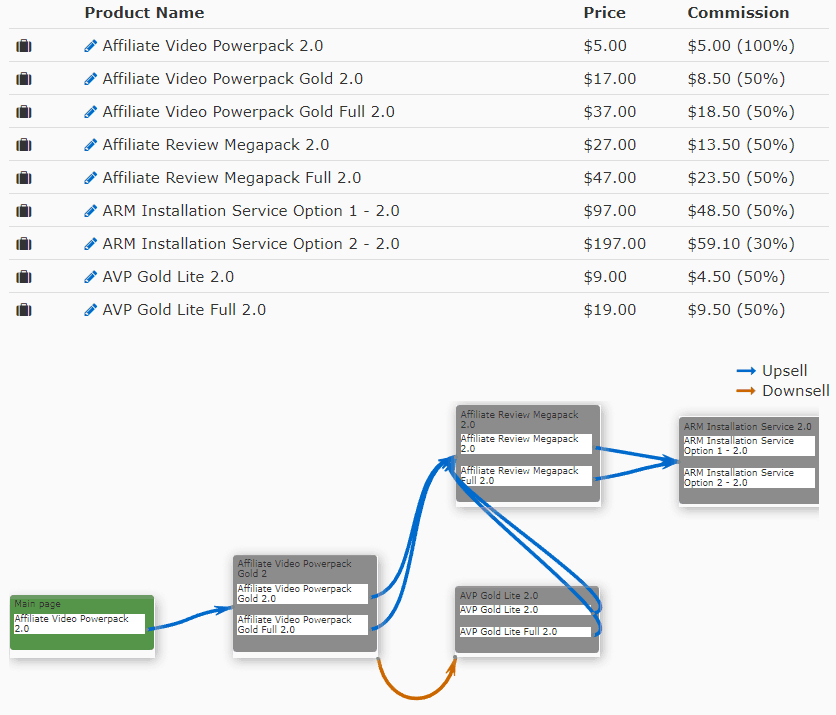This screenshot has height=715, width=836.
Task: Select the green Main page funnel node
Action: point(82,603)
